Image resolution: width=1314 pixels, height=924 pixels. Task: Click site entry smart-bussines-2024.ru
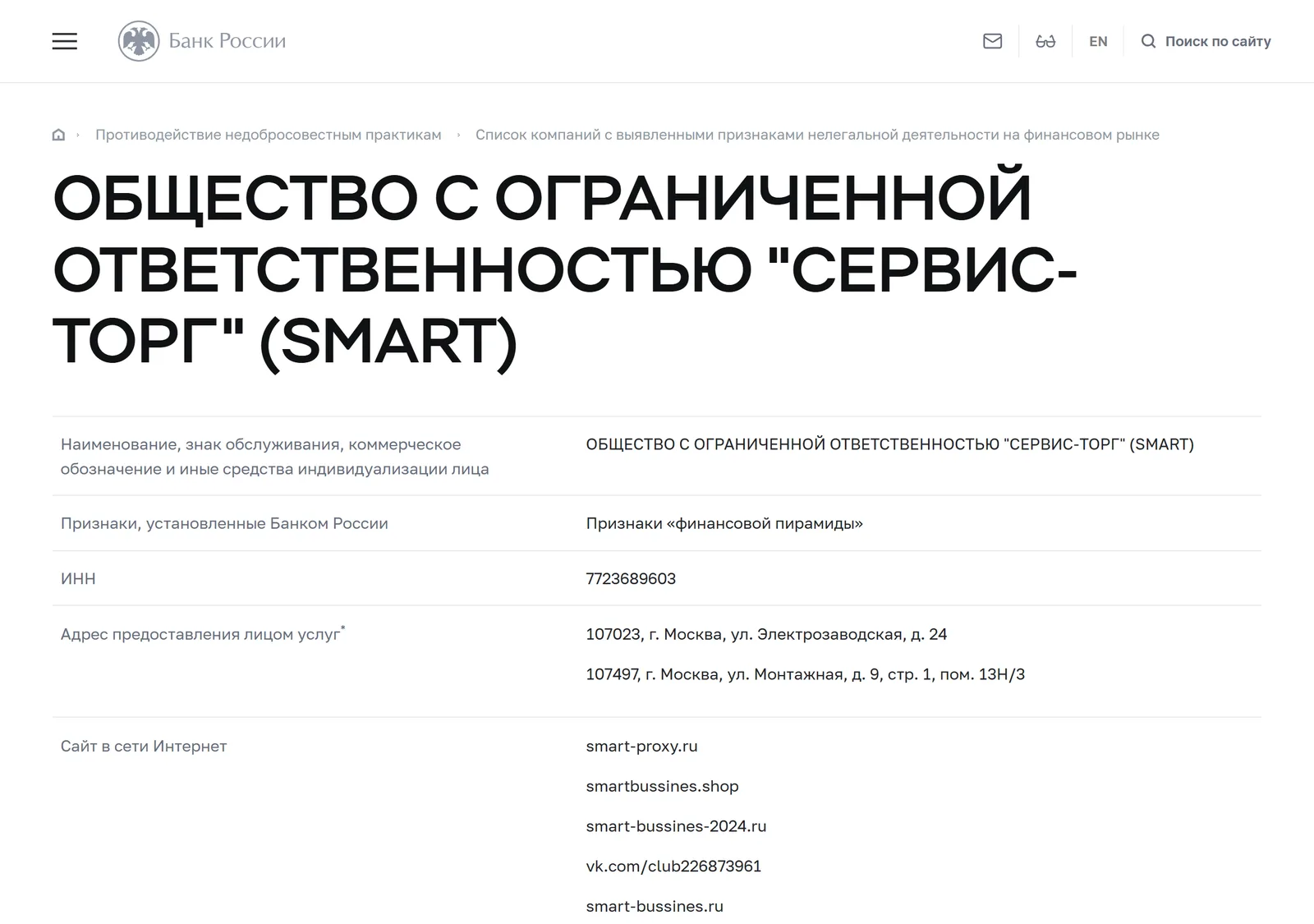tap(676, 826)
